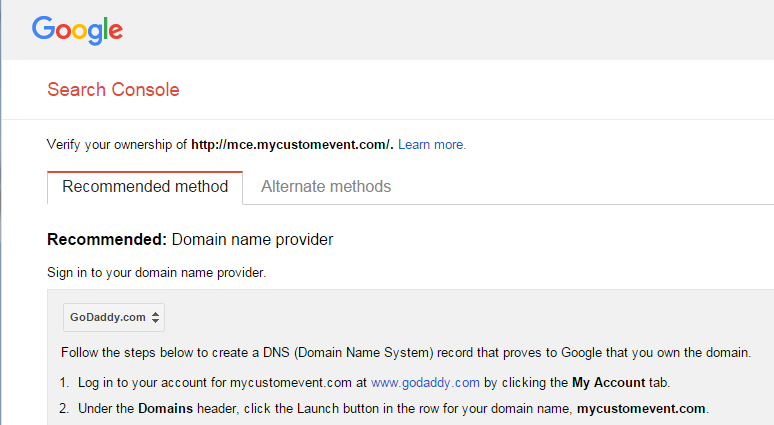
Task: Click 'Sign in to your domain name provider.' text
Action: pyautogui.click(x=156, y=272)
